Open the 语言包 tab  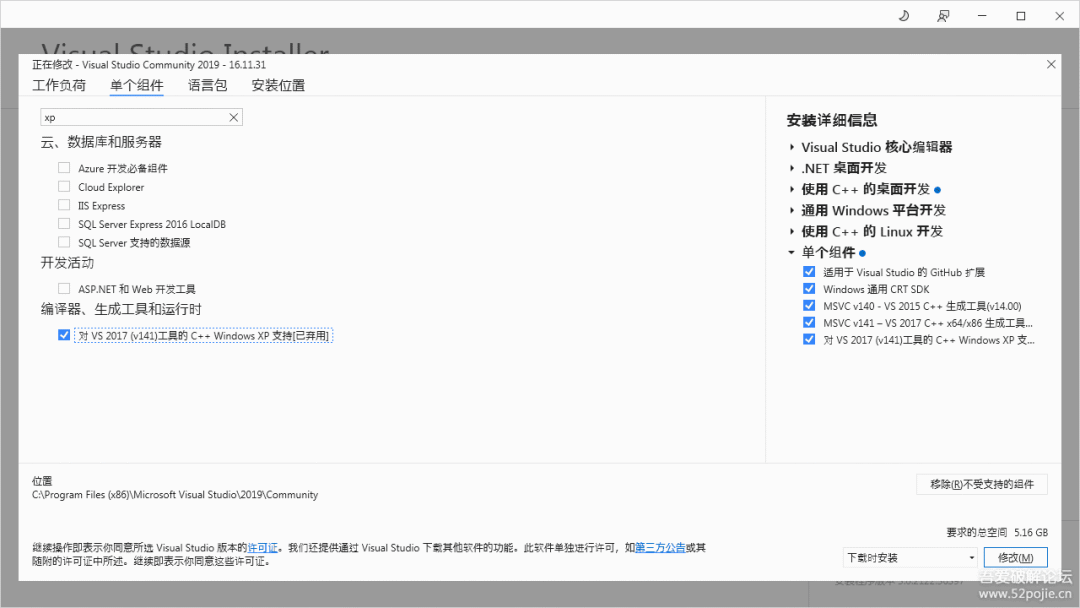coord(207,85)
